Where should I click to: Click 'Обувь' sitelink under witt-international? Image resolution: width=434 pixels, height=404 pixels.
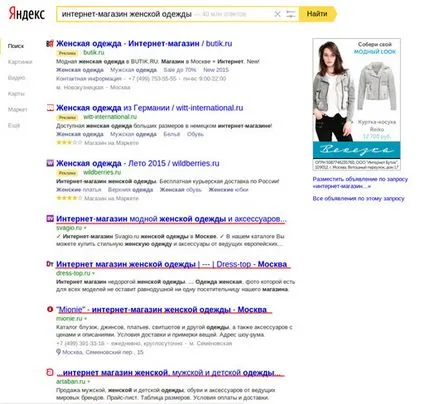click(x=195, y=134)
